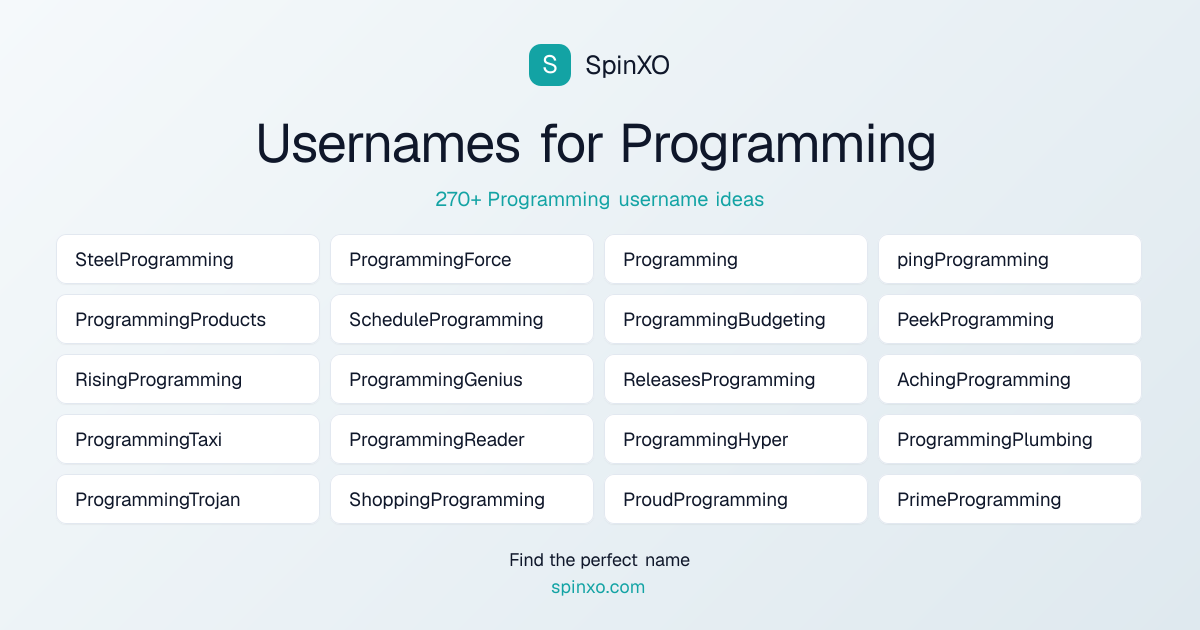Click the ReleasesProgramming username card

[x=736, y=379]
